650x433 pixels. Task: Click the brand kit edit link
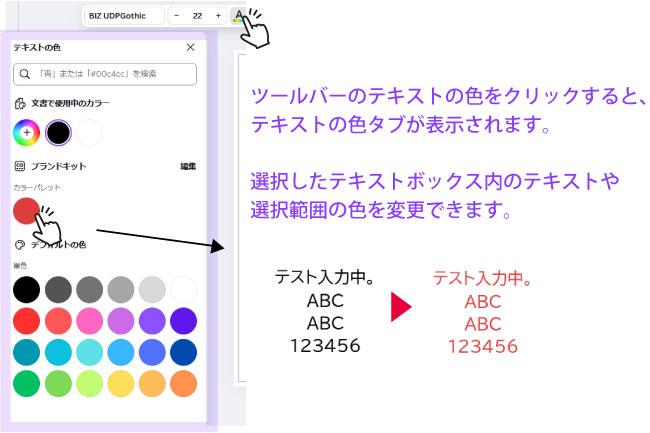pyautogui.click(x=188, y=166)
